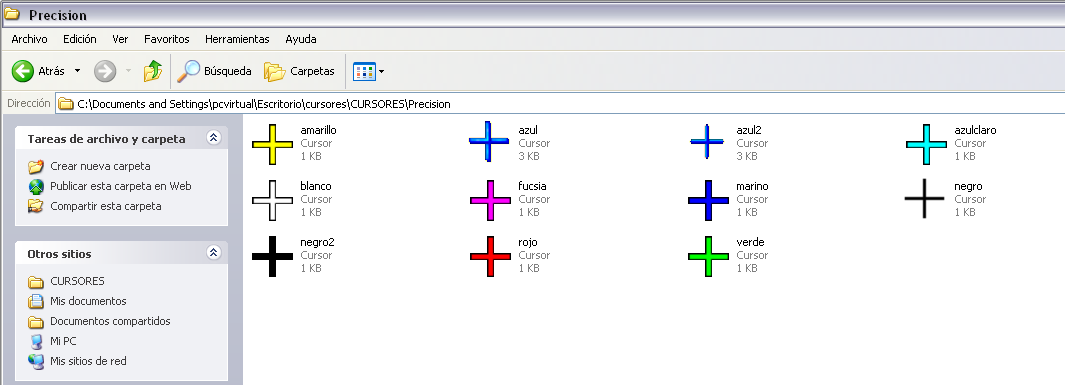Screen dimensions: 1065x385
Task: Open the Favoritos menu
Action: pos(166,39)
